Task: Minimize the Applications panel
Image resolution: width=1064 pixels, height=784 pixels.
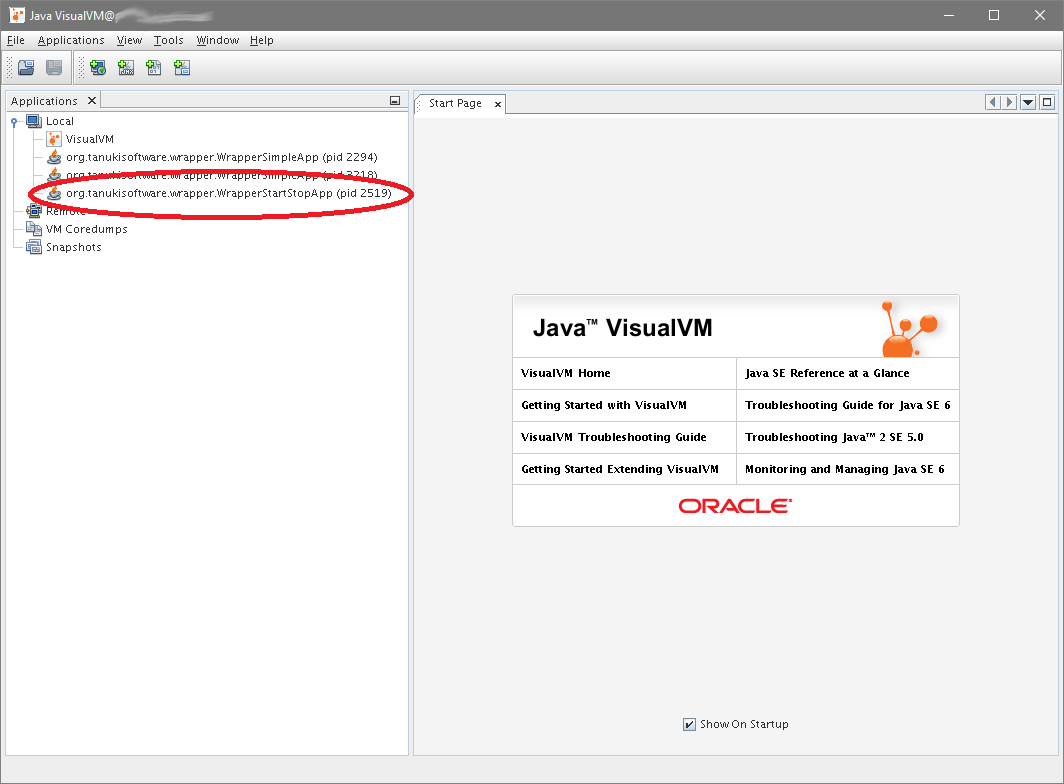Action: 395,101
